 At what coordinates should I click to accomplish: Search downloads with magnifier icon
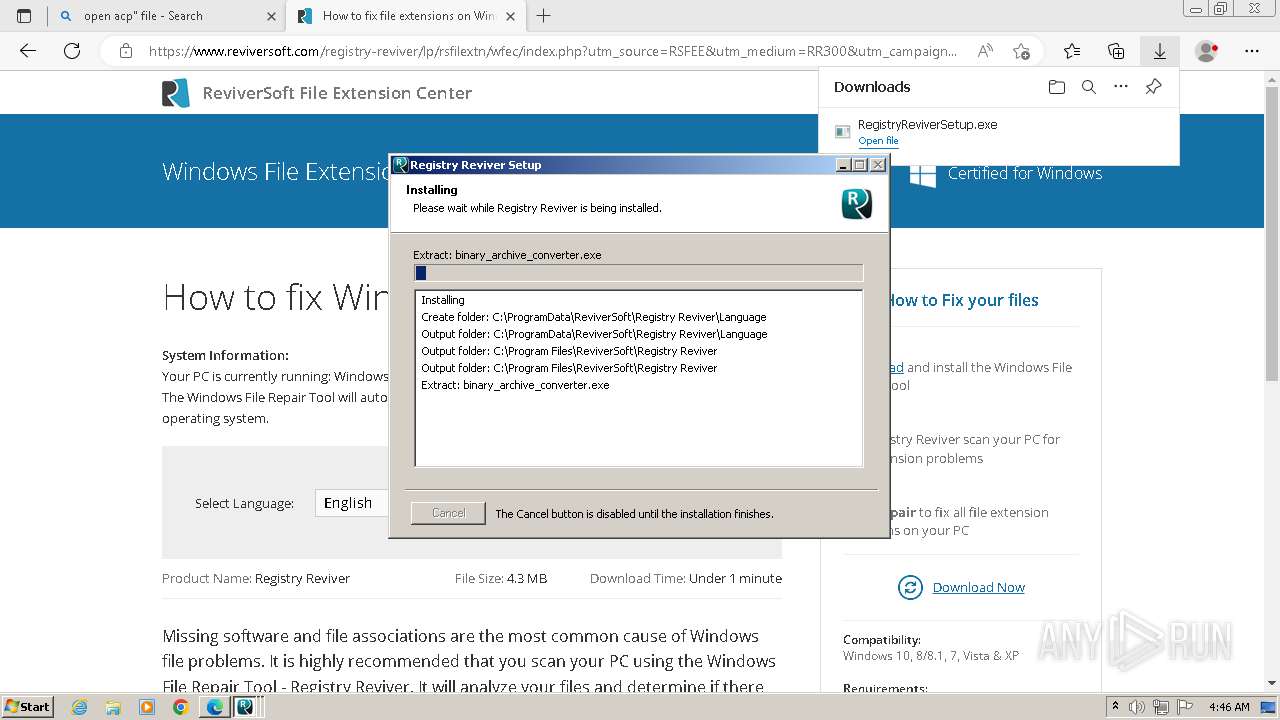[1089, 87]
